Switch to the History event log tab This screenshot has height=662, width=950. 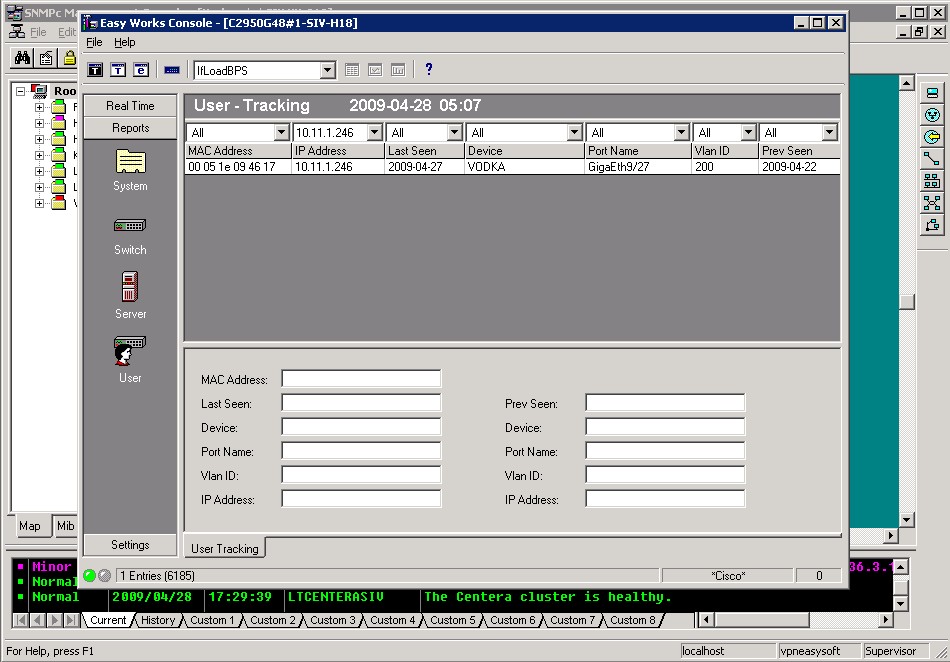pyautogui.click(x=158, y=620)
